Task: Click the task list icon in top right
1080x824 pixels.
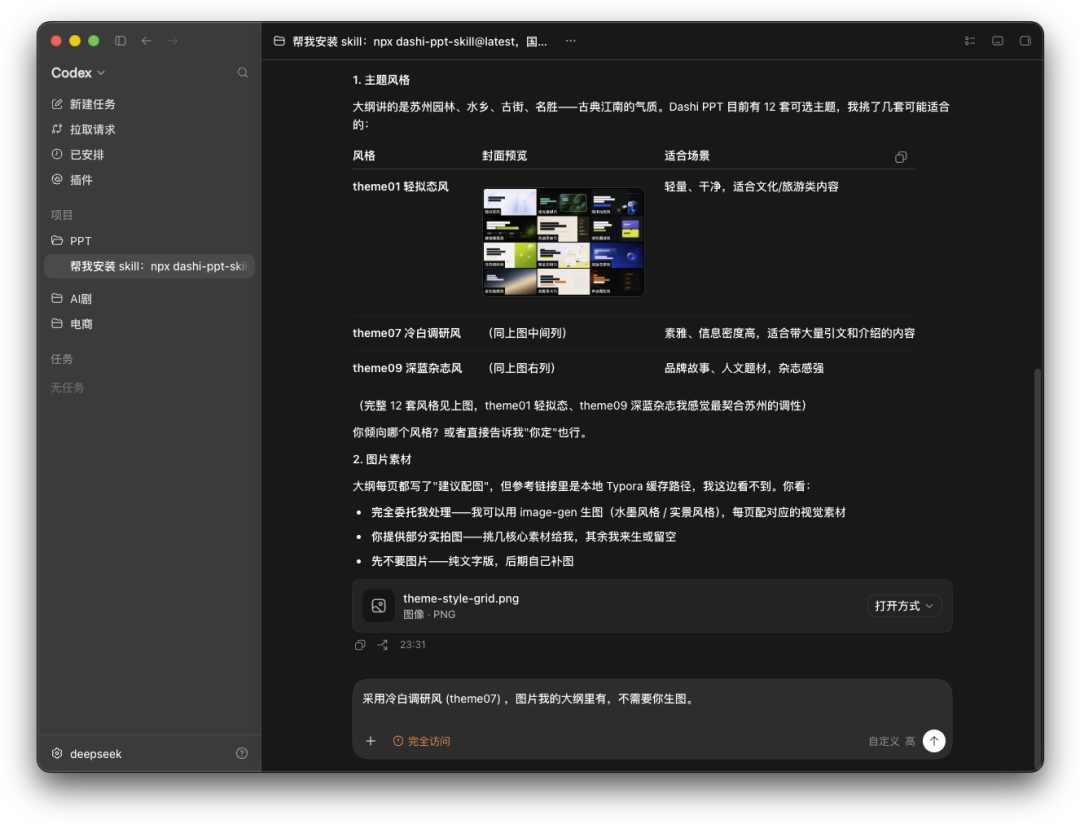Action: (x=970, y=41)
